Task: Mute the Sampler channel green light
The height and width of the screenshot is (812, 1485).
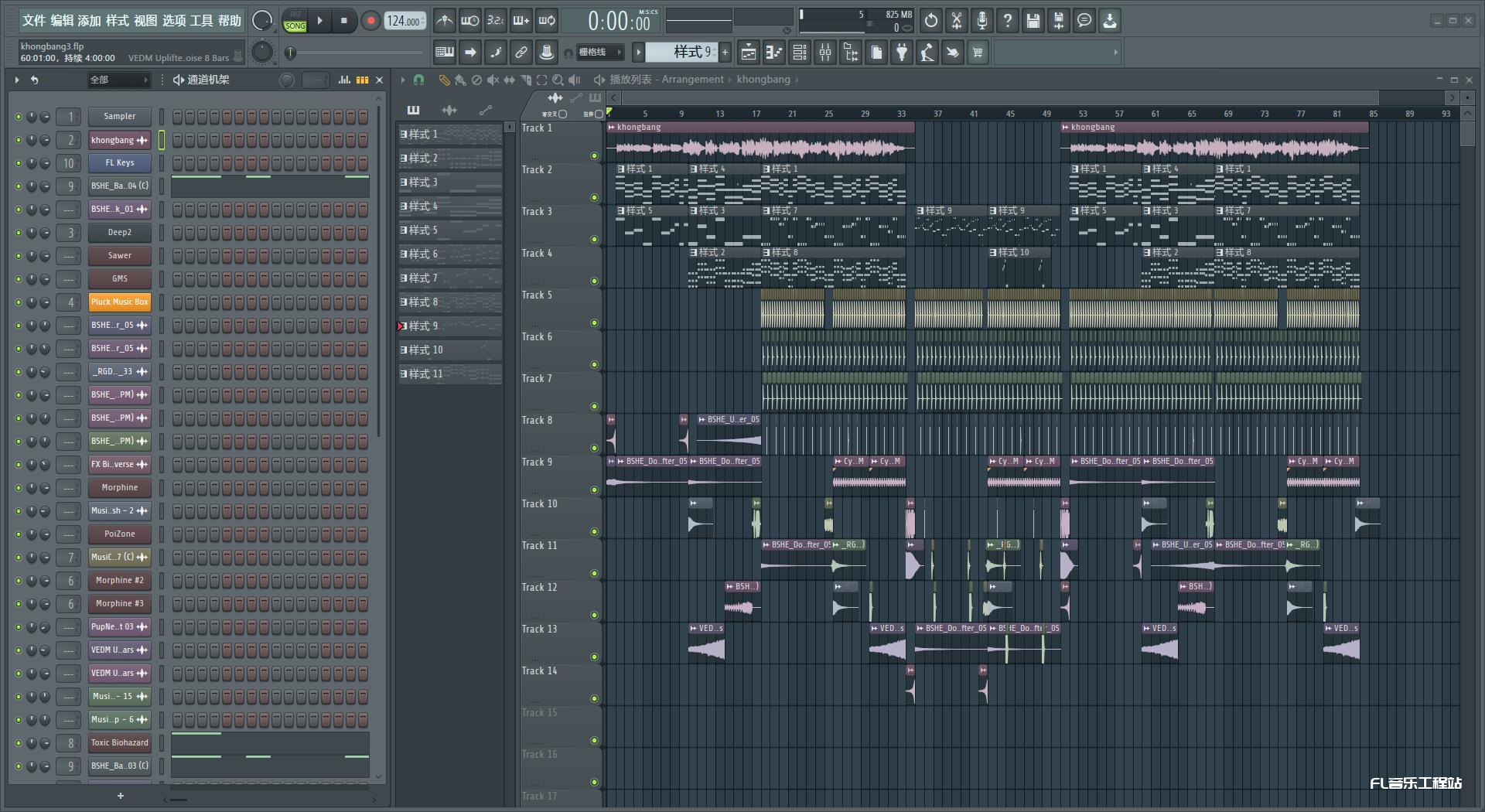Action: (x=19, y=117)
